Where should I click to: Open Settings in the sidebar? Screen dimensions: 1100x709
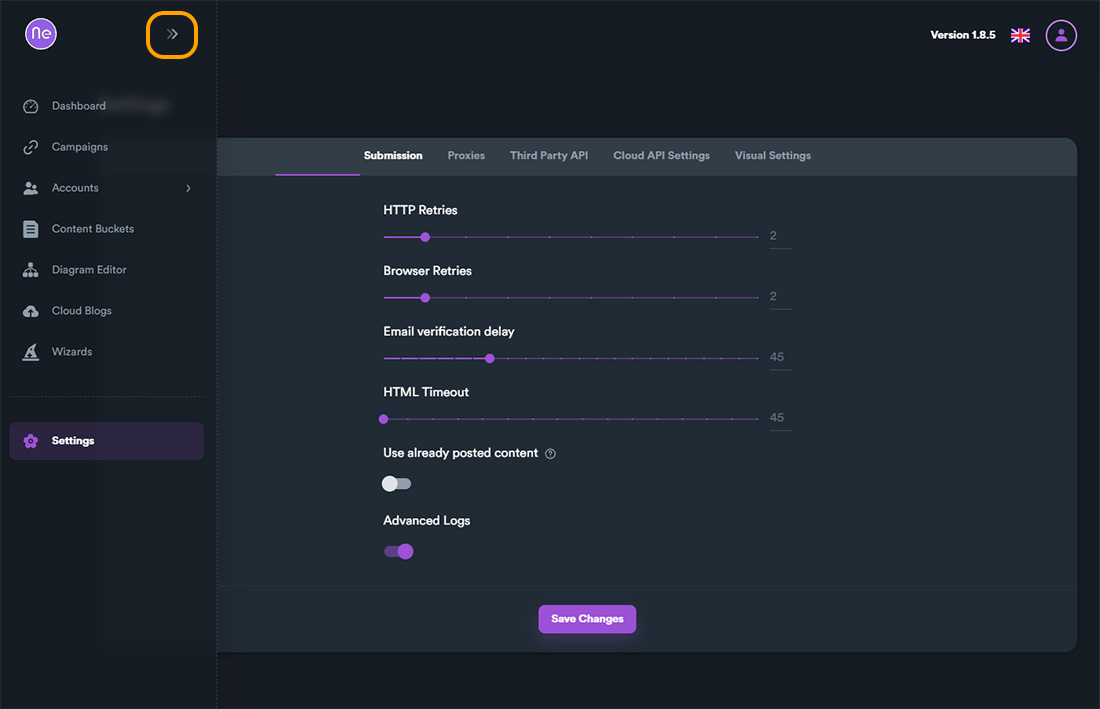click(107, 441)
